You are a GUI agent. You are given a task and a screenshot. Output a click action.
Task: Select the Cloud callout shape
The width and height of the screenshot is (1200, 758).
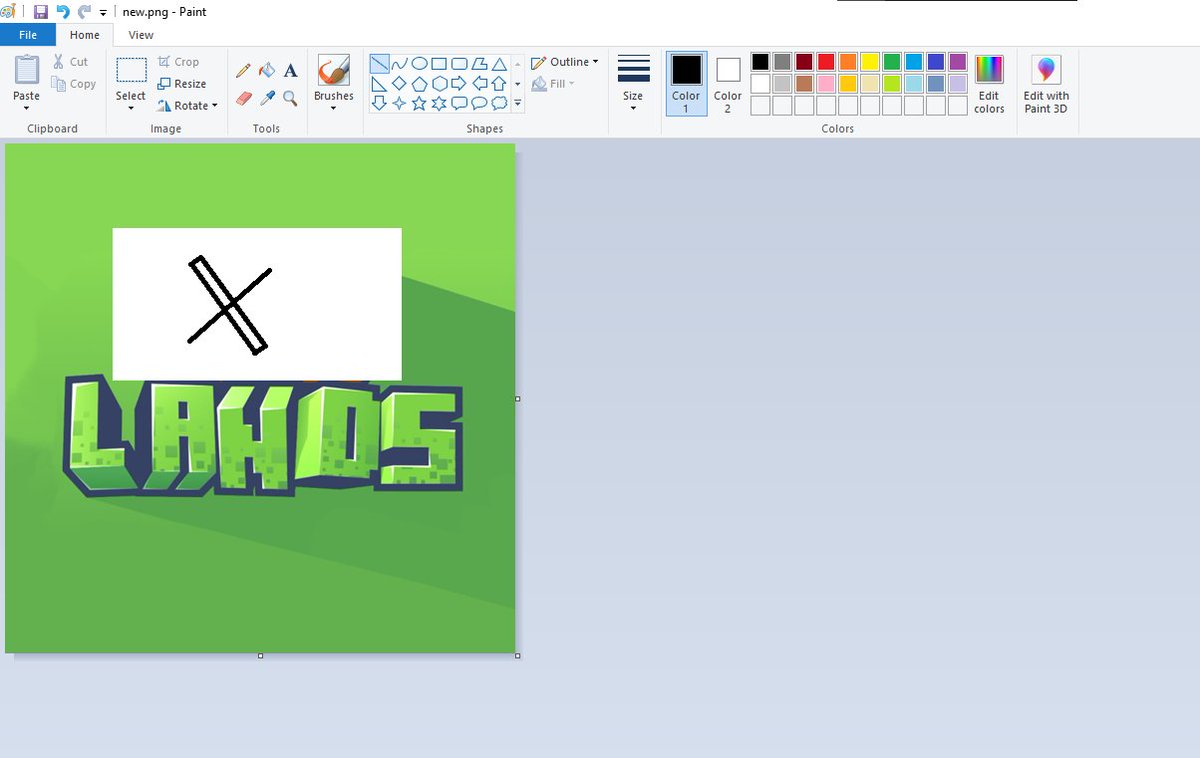pos(499,103)
